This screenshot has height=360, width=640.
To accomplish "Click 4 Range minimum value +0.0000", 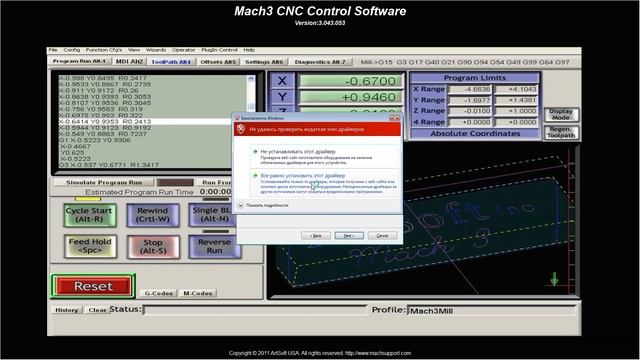I will (470, 122).
